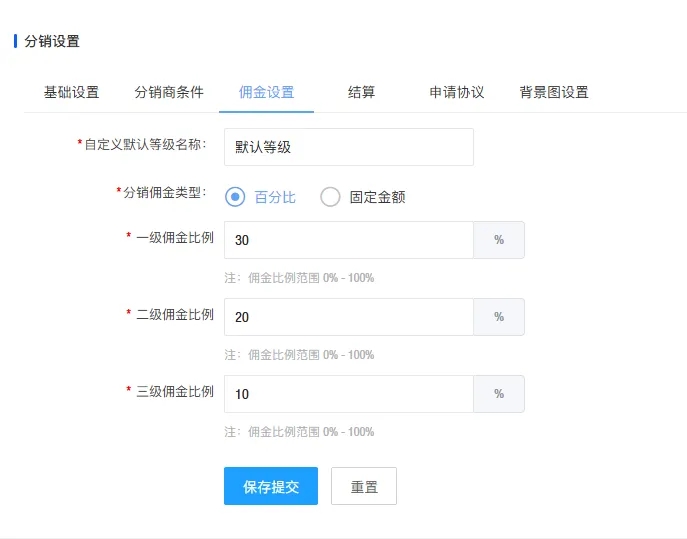The image size is (687, 539).
Task: Click the 默认等级 name input field
Action: coord(348,146)
